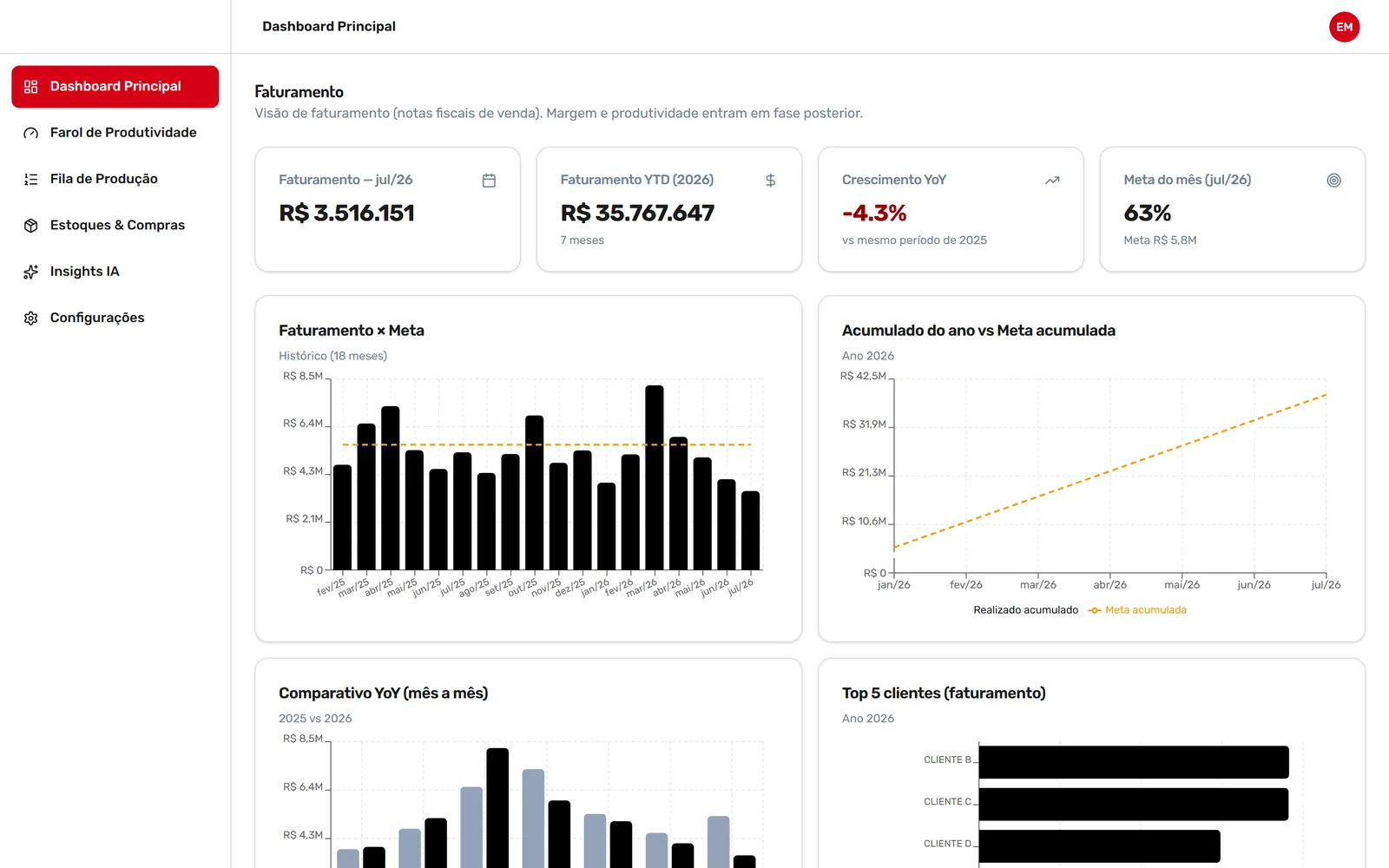Click the calendar icon on Faturamento jul/26 card

coord(489,181)
